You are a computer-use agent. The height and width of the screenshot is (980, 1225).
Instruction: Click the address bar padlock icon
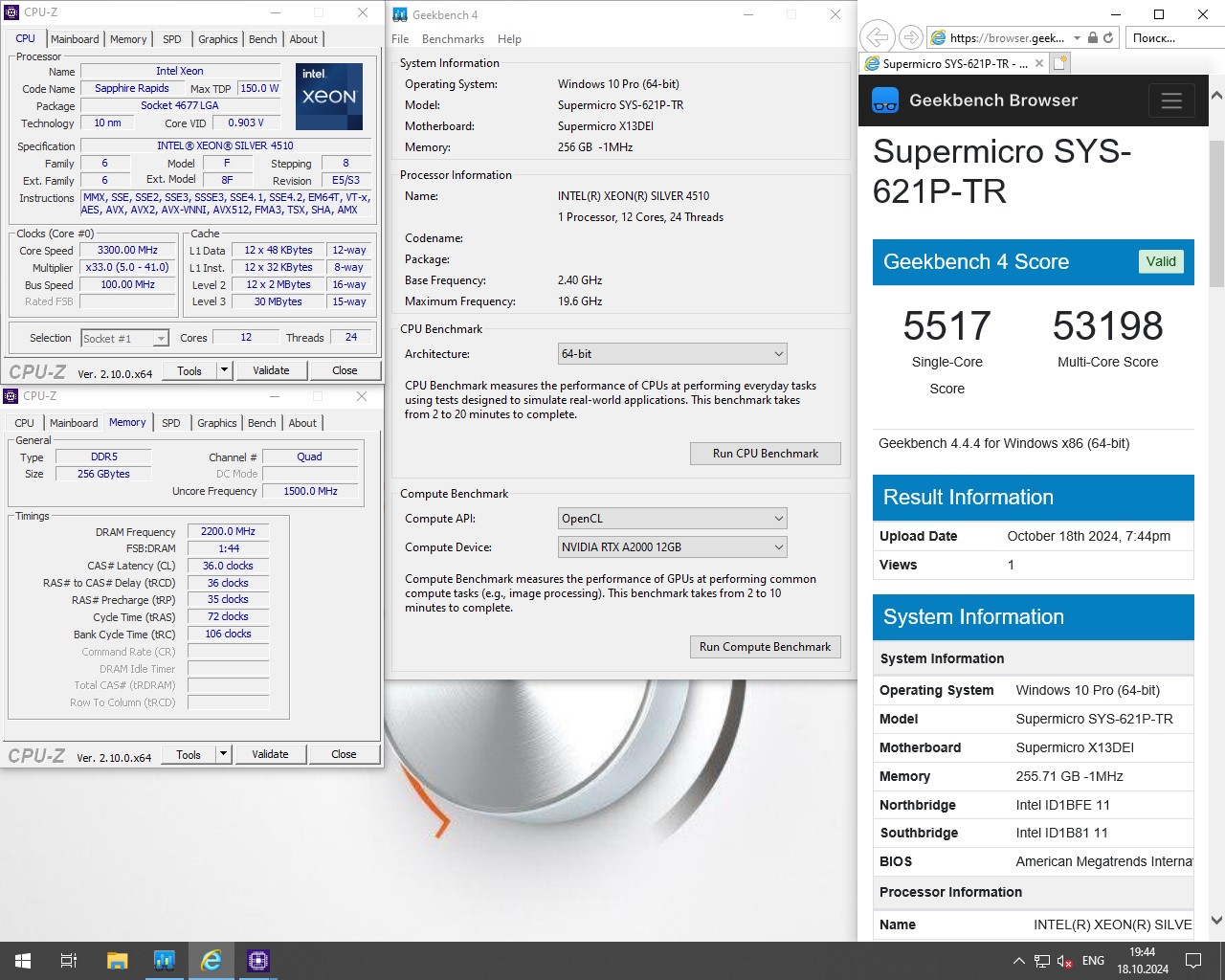click(x=1093, y=38)
